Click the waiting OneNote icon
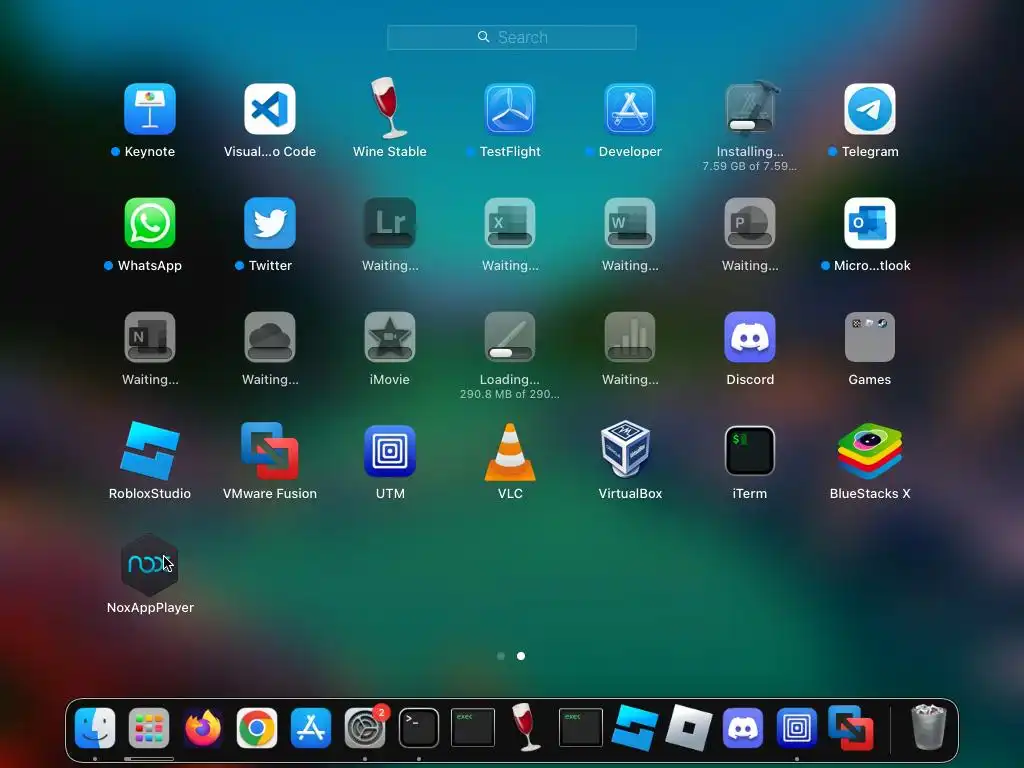 pyautogui.click(x=150, y=337)
